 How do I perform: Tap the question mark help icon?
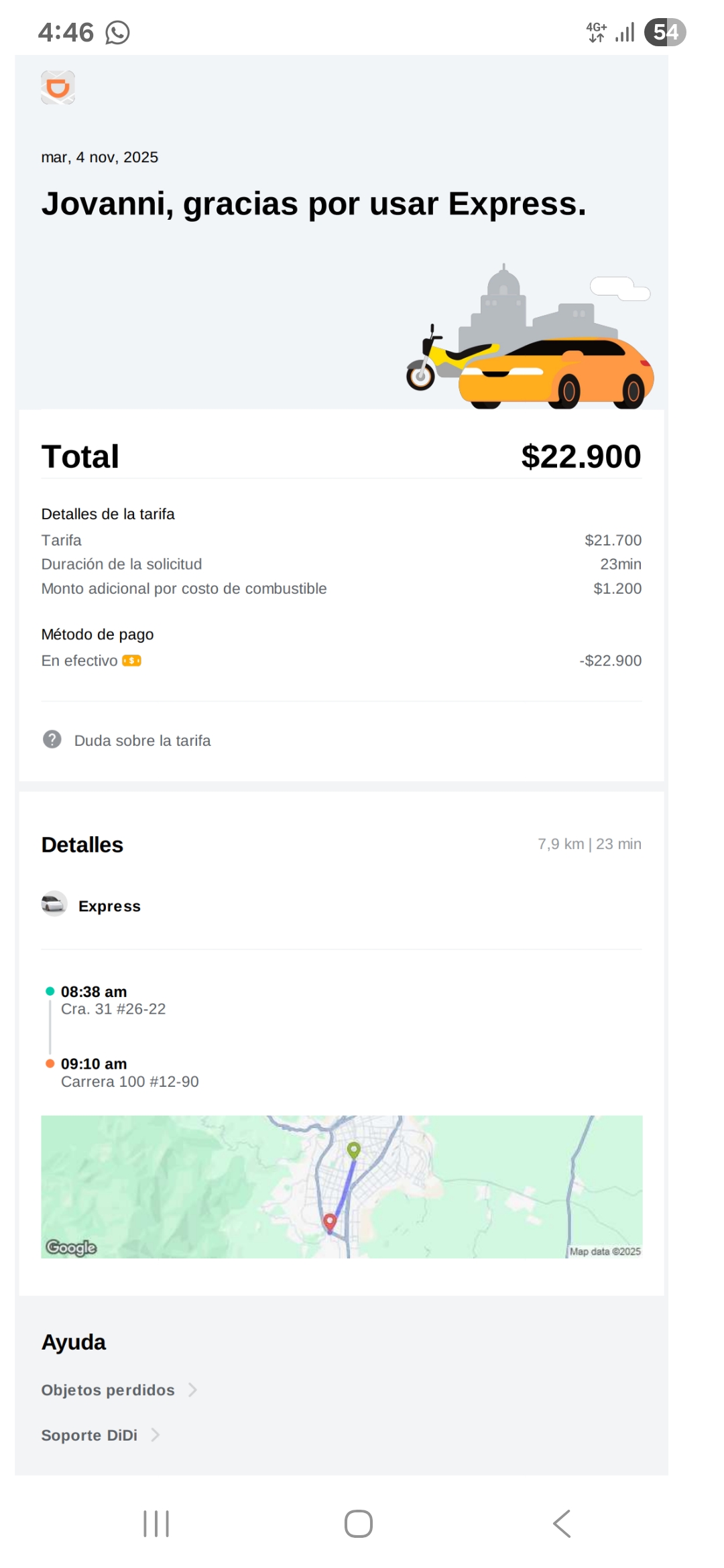pyautogui.click(x=52, y=739)
